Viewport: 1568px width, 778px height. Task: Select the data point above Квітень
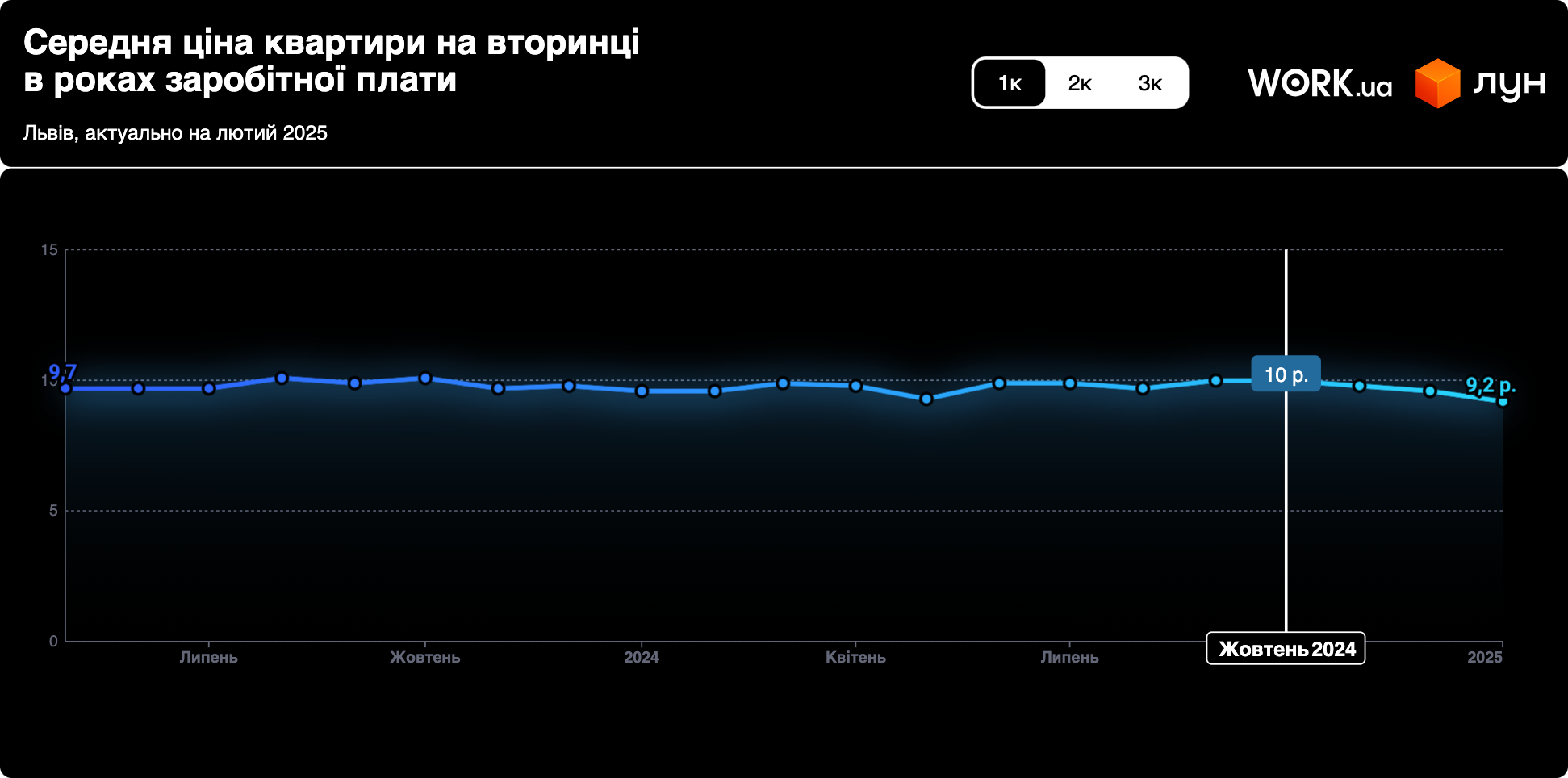tap(856, 386)
